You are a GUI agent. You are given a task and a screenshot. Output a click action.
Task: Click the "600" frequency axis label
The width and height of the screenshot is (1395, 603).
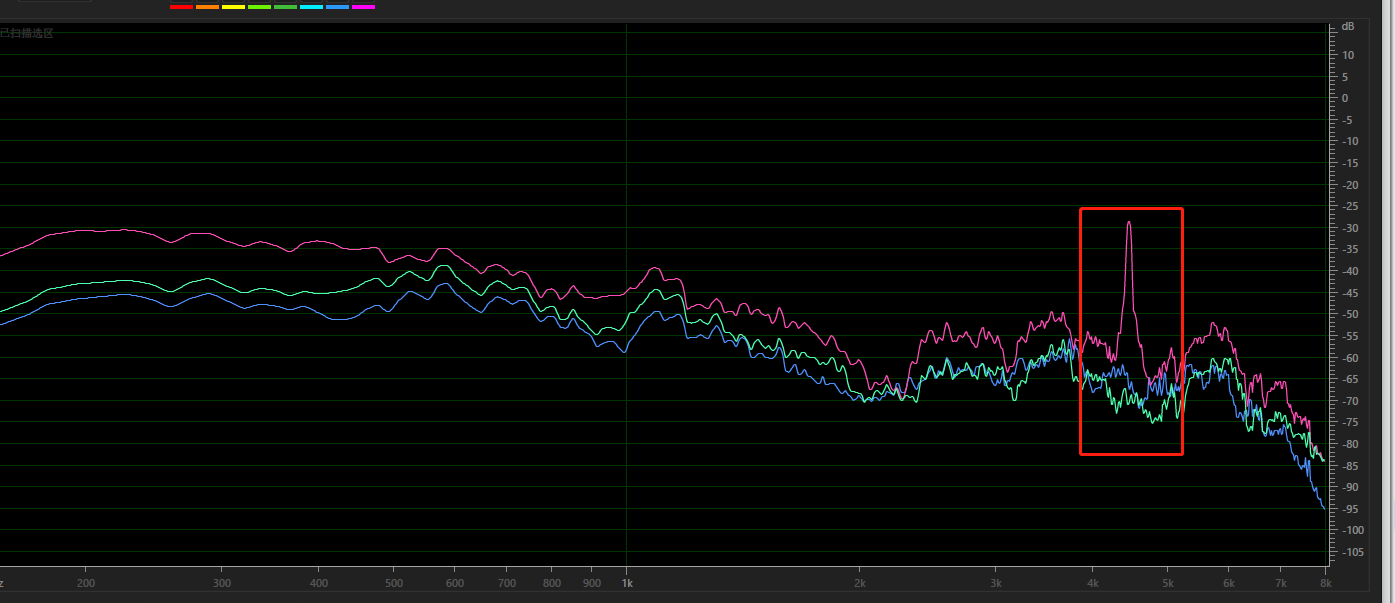coord(455,583)
